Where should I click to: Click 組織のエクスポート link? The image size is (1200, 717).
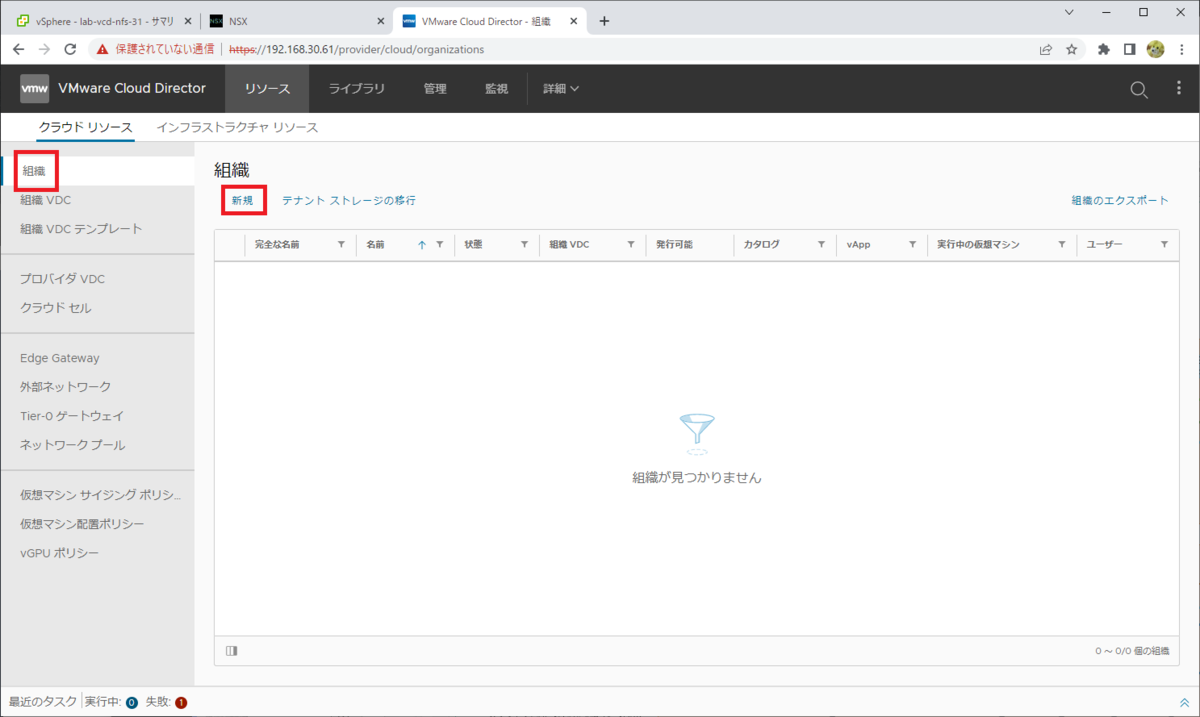pos(1120,200)
